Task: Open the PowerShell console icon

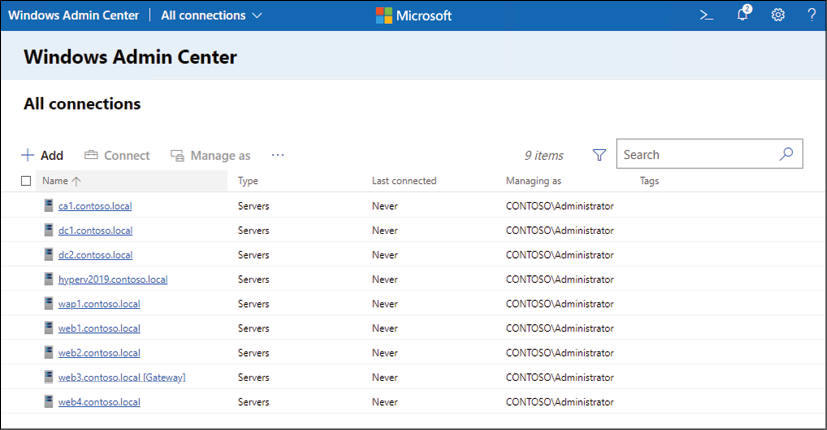Action: tap(706, 15)
